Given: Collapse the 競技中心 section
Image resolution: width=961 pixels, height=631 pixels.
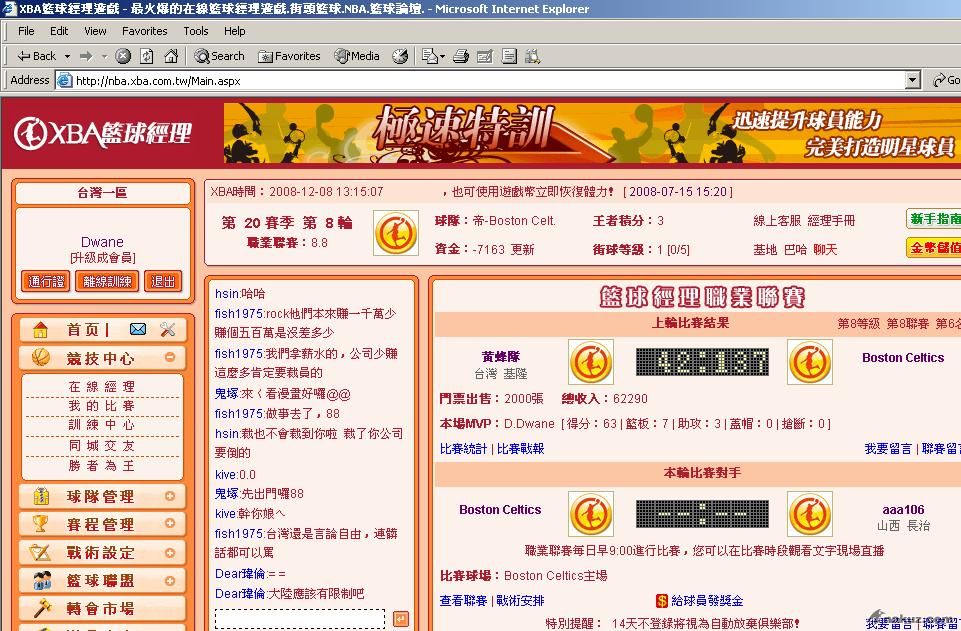Looking at the screenshot, I should tap(170, 357).
